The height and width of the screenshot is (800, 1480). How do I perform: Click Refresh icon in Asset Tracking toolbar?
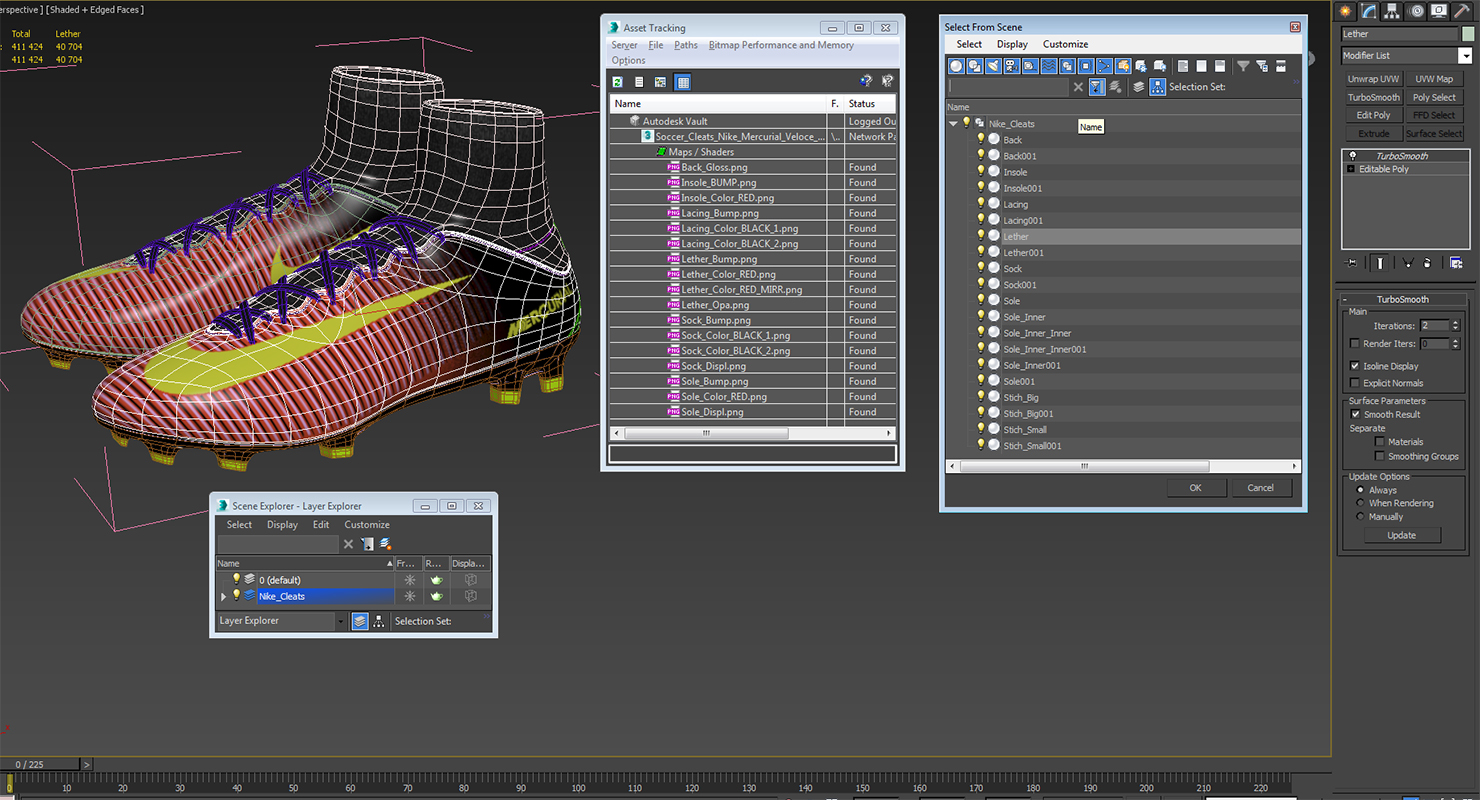click(618, 82)
